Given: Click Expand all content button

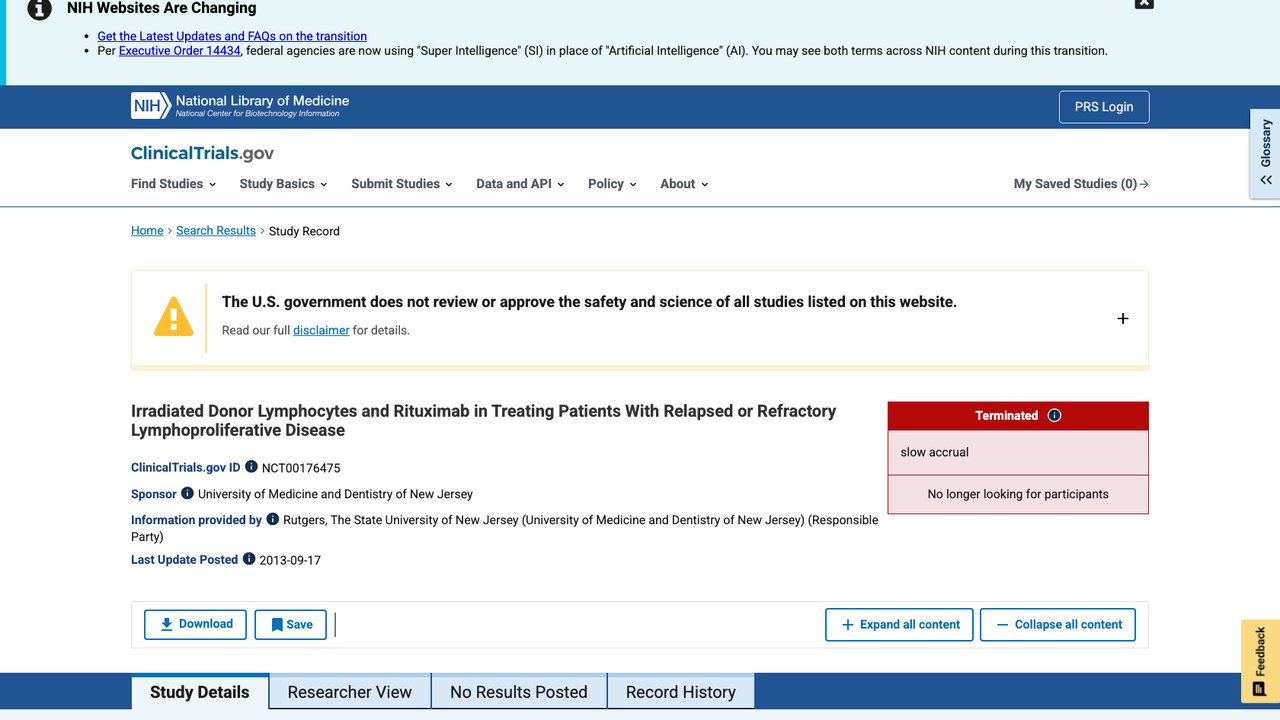Looking at the screenshot, I should [900, 624].
